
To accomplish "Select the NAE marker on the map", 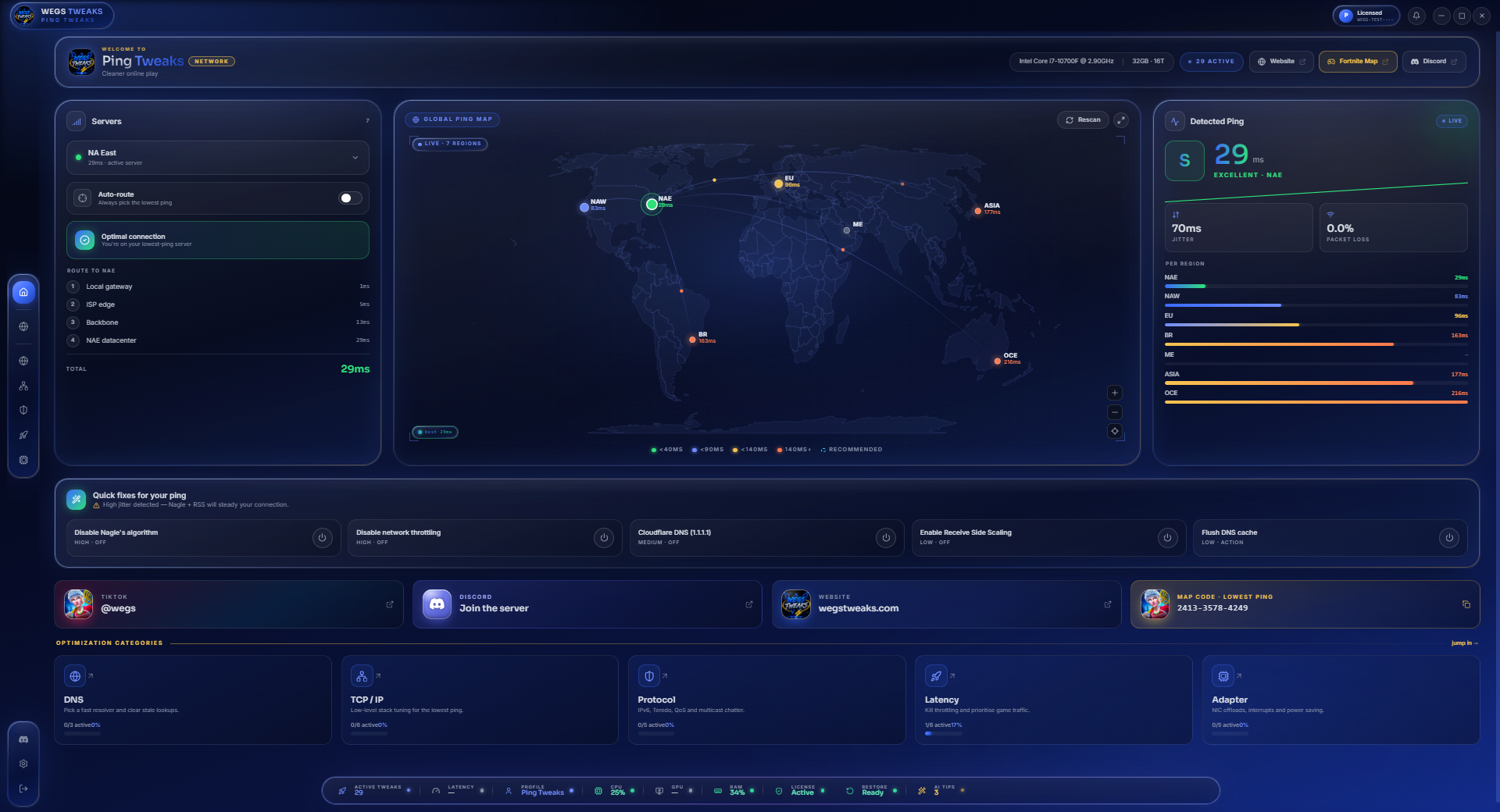I will tap(652, 205).
